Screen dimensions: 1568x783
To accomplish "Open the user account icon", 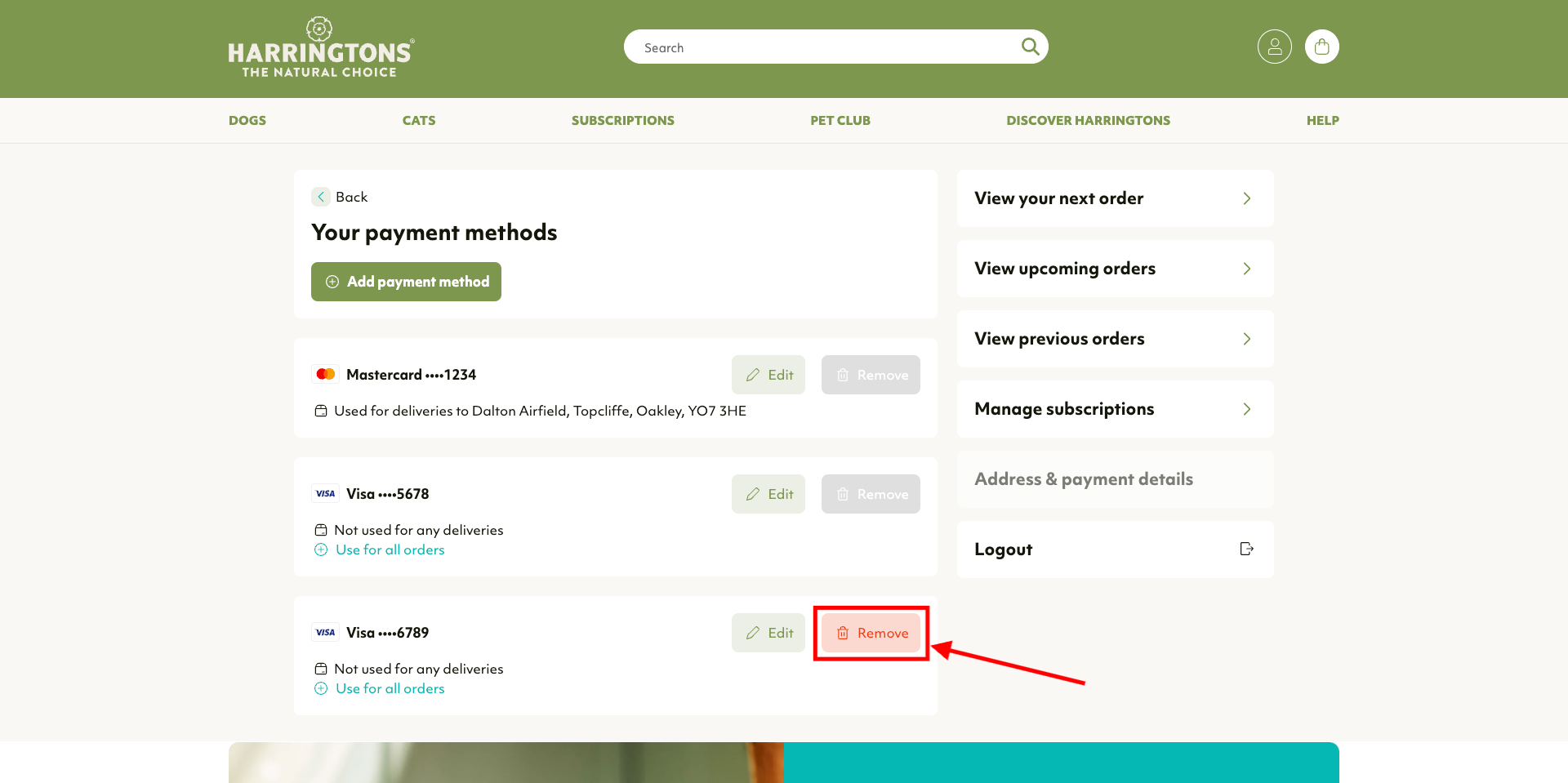I will (1274, 47).
